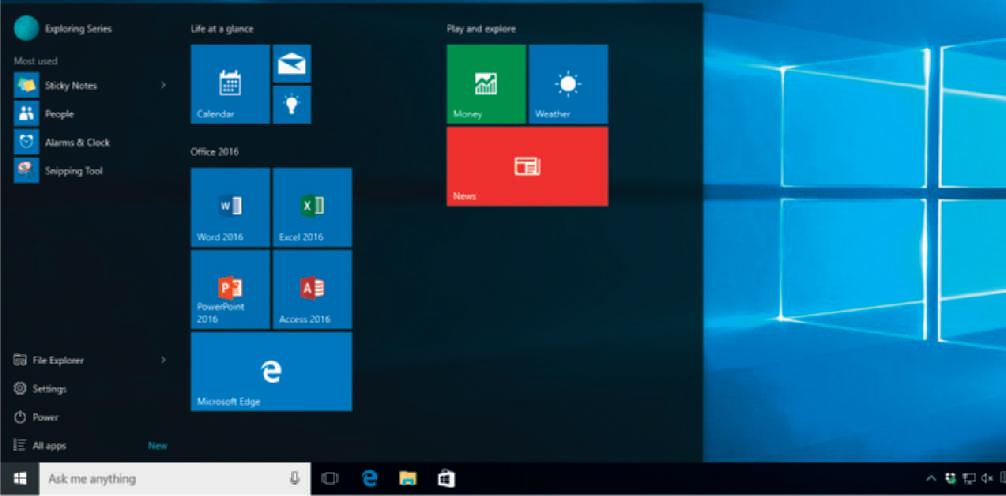Image resolution: width=1006 pixels, height=496 pixels.
Task: Open Edge from the taskbar
Action: click(370, 479)
